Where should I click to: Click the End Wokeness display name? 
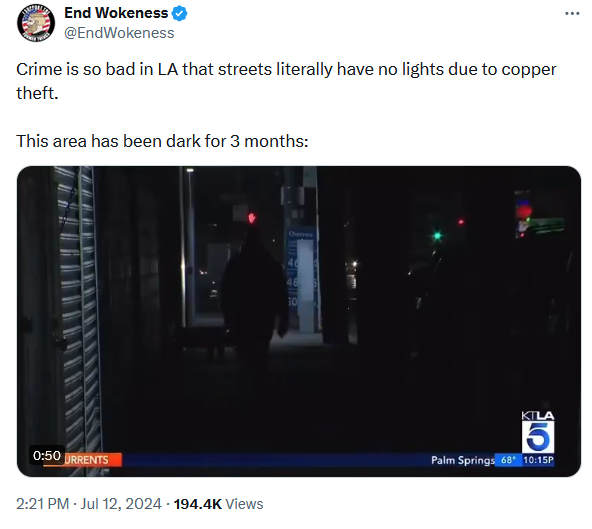116,13
